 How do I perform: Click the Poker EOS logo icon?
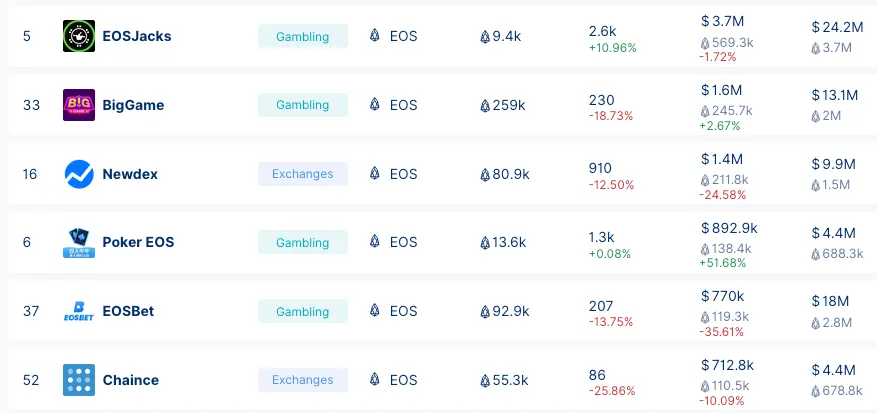[x=78, y=242]
